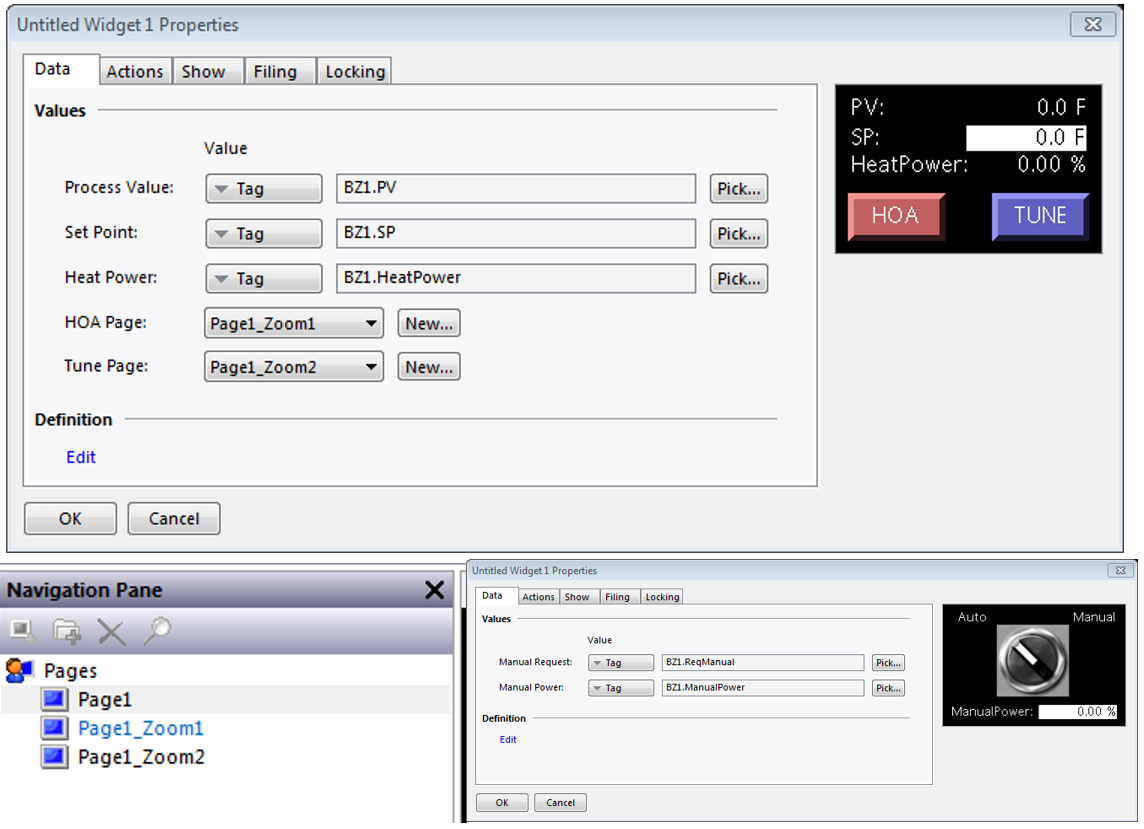Click the BZ1.PV tag input field
The width and height of the screenshot is (1144, 829).
(x=516, y=188)
